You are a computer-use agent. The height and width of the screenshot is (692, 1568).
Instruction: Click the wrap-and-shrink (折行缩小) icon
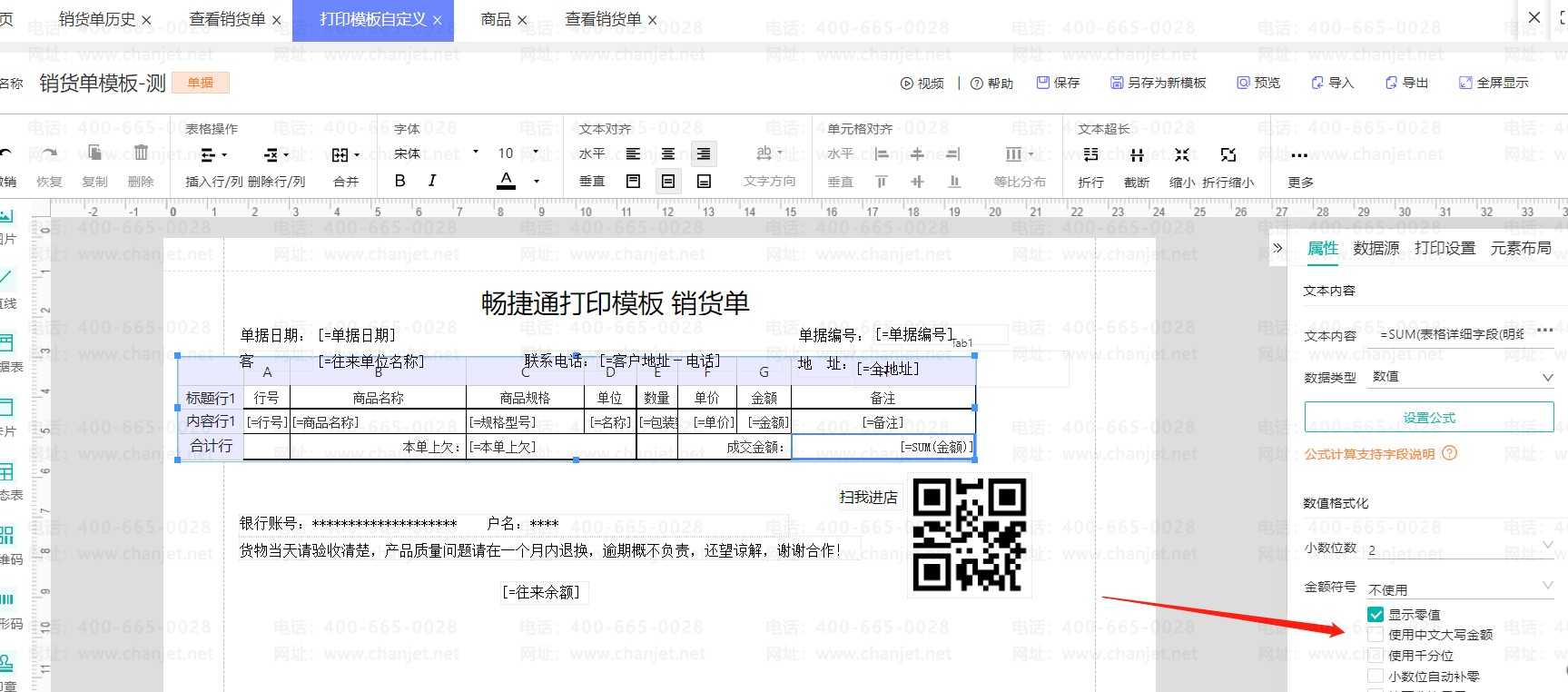click(1228, 154)
